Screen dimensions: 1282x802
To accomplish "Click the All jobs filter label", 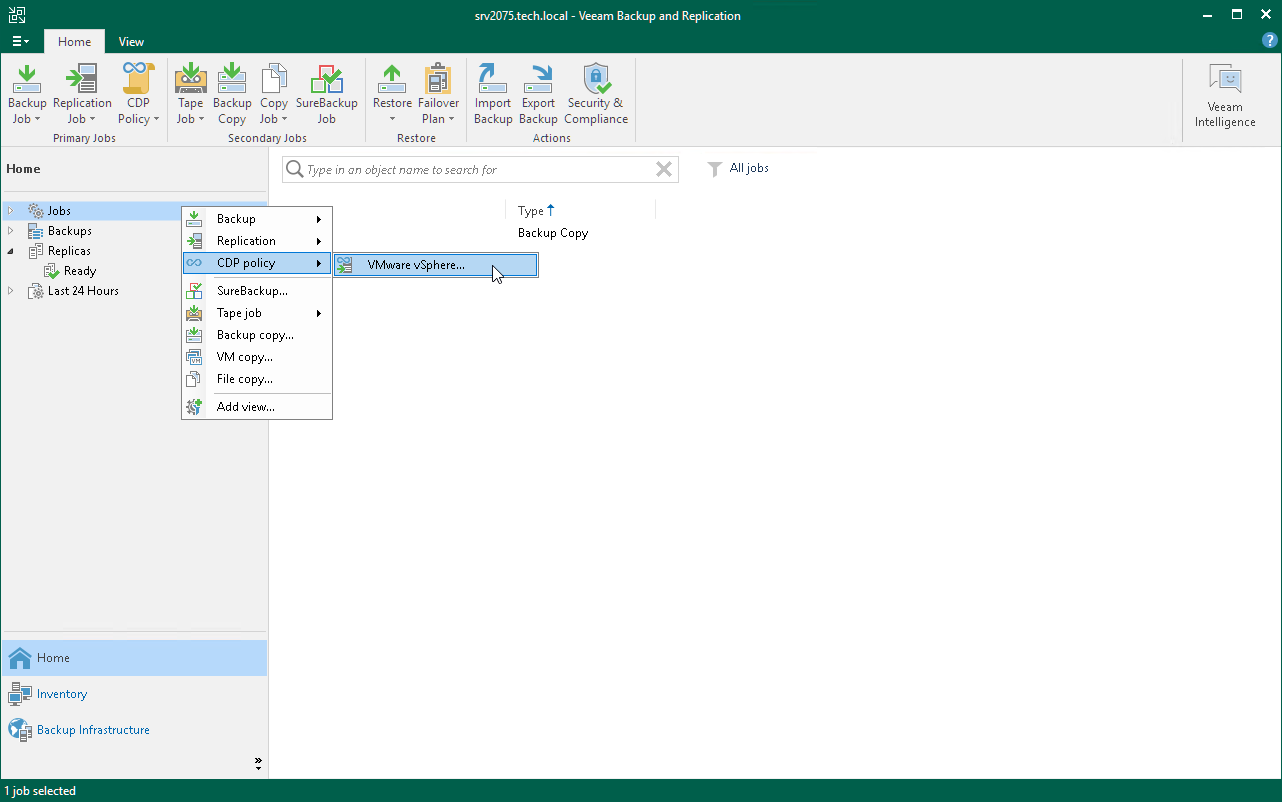I will coord(749,168).
